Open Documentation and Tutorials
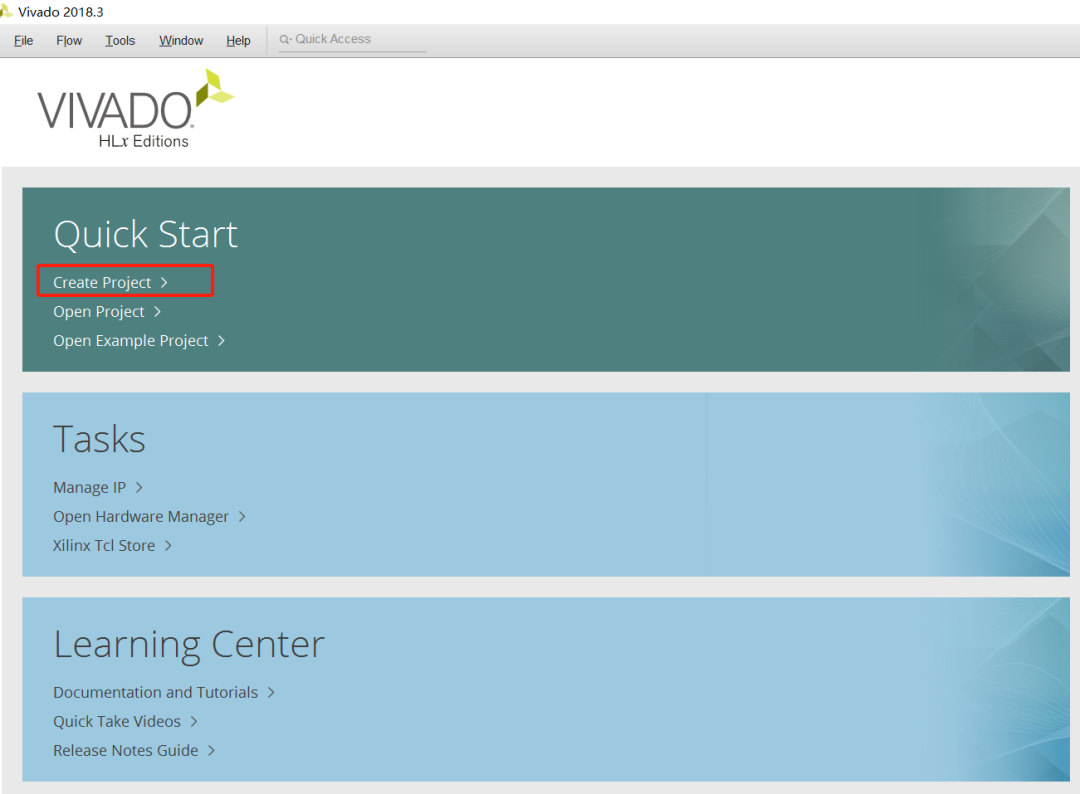Screen dimensions: 1080x794 coord(155,692)
